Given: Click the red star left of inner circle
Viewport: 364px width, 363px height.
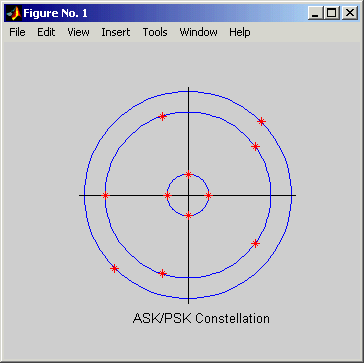Looking at the screenshot, I should point(167,196).
